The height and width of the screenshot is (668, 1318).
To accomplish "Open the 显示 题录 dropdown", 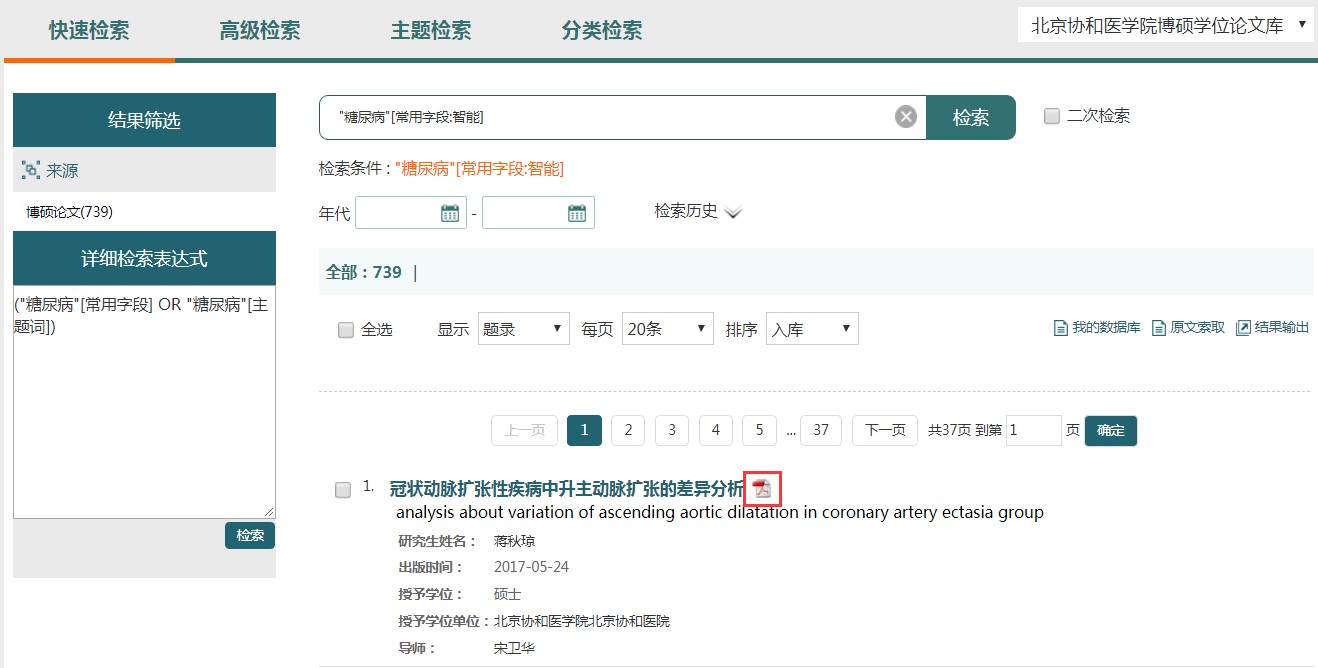I will 523,329.
